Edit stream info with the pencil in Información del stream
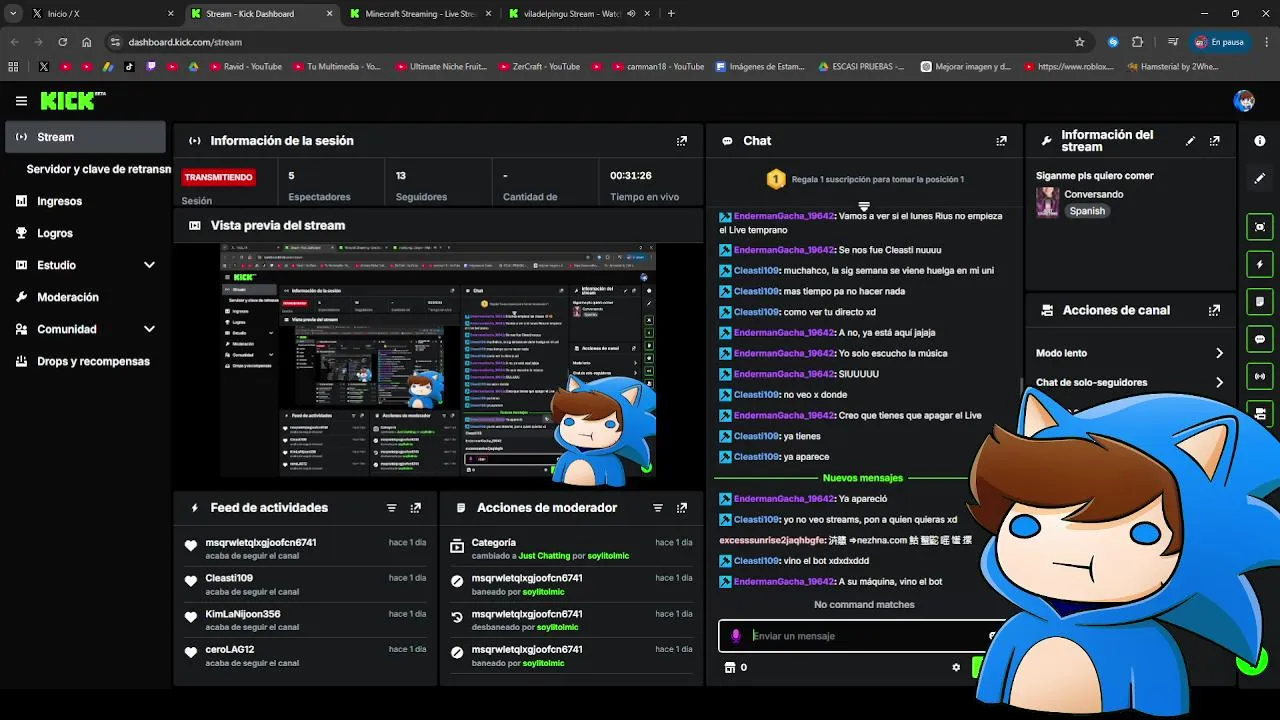This screenshot has width=1280, height=720. [x=1190, y=141]
